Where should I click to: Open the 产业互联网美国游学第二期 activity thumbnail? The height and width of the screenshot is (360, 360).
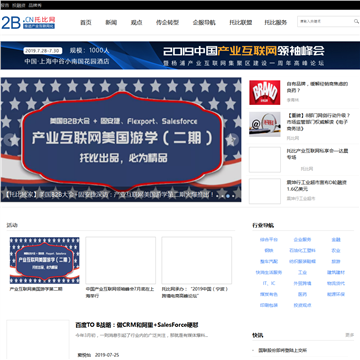(x=45, y=260)
